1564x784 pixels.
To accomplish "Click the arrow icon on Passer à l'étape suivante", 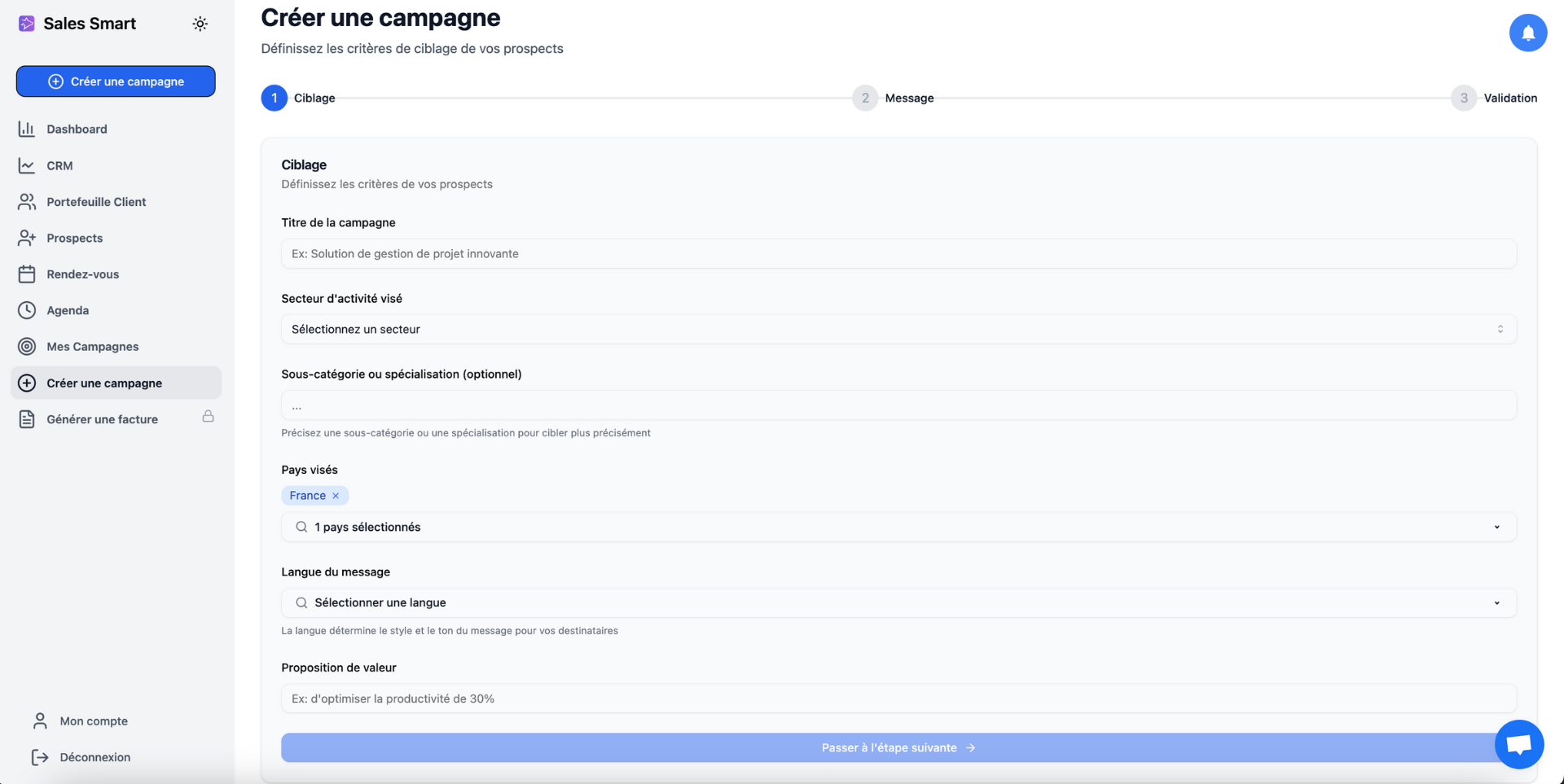I will point(970,747).
